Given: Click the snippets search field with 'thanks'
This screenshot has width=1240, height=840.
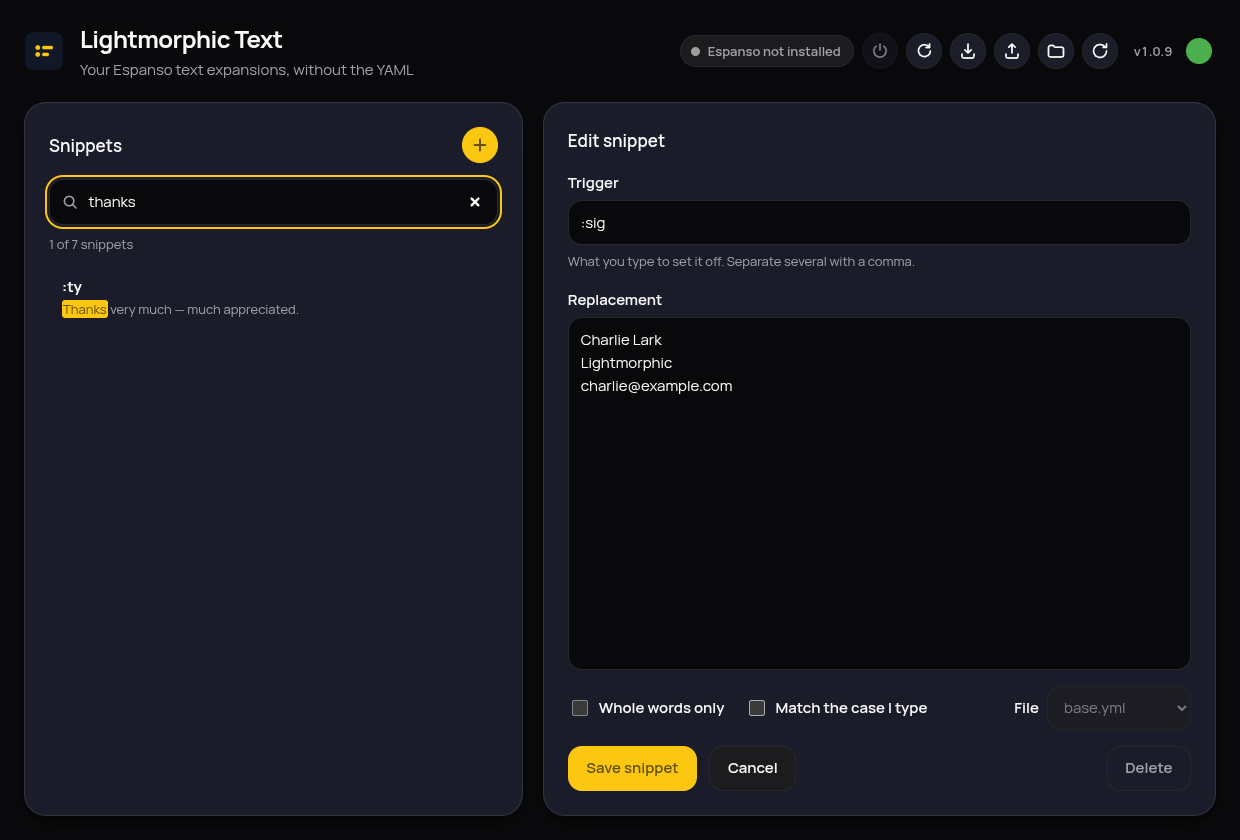Looking at the screenshot, I should pos(274,202).
